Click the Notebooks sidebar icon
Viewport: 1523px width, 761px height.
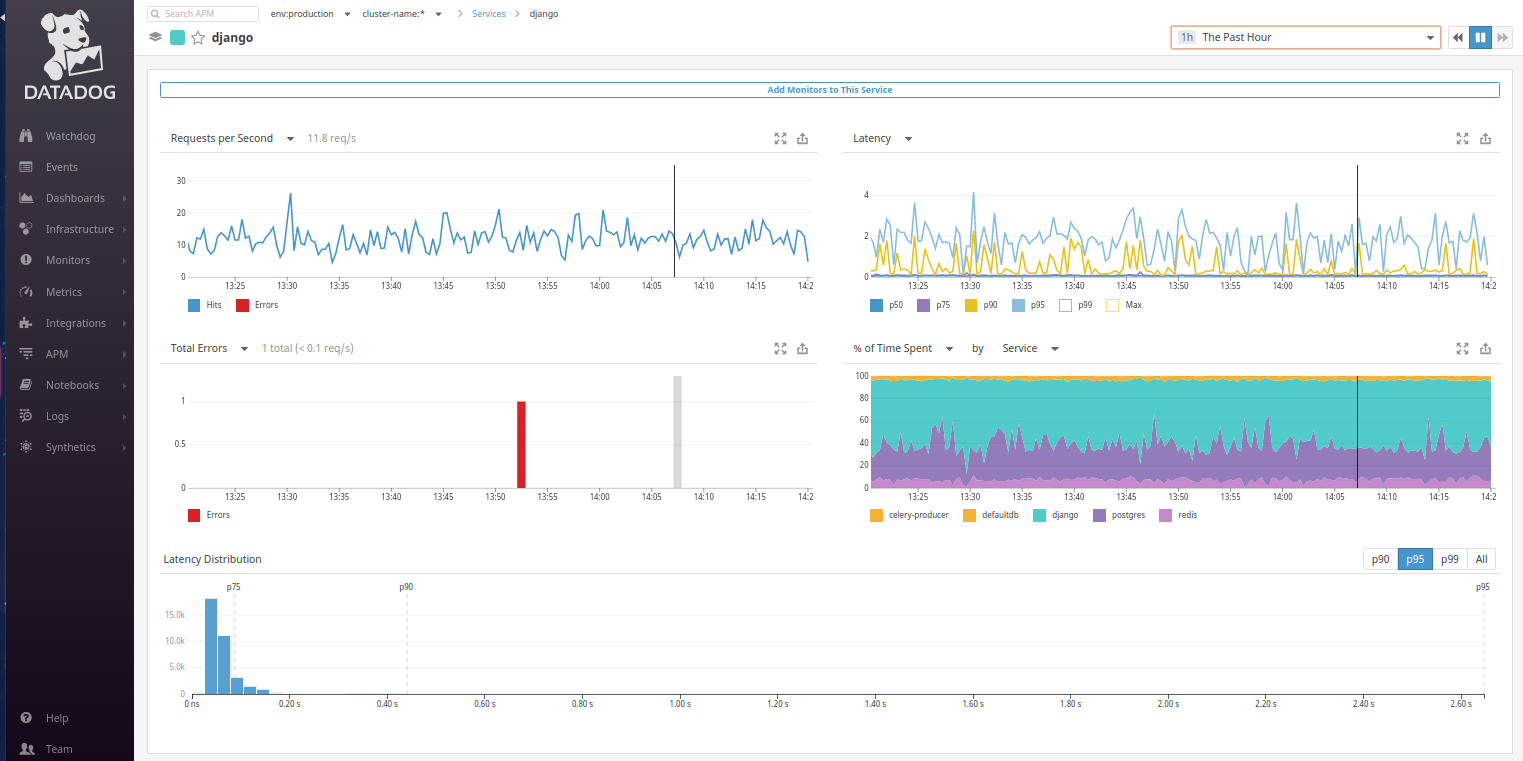26,385
